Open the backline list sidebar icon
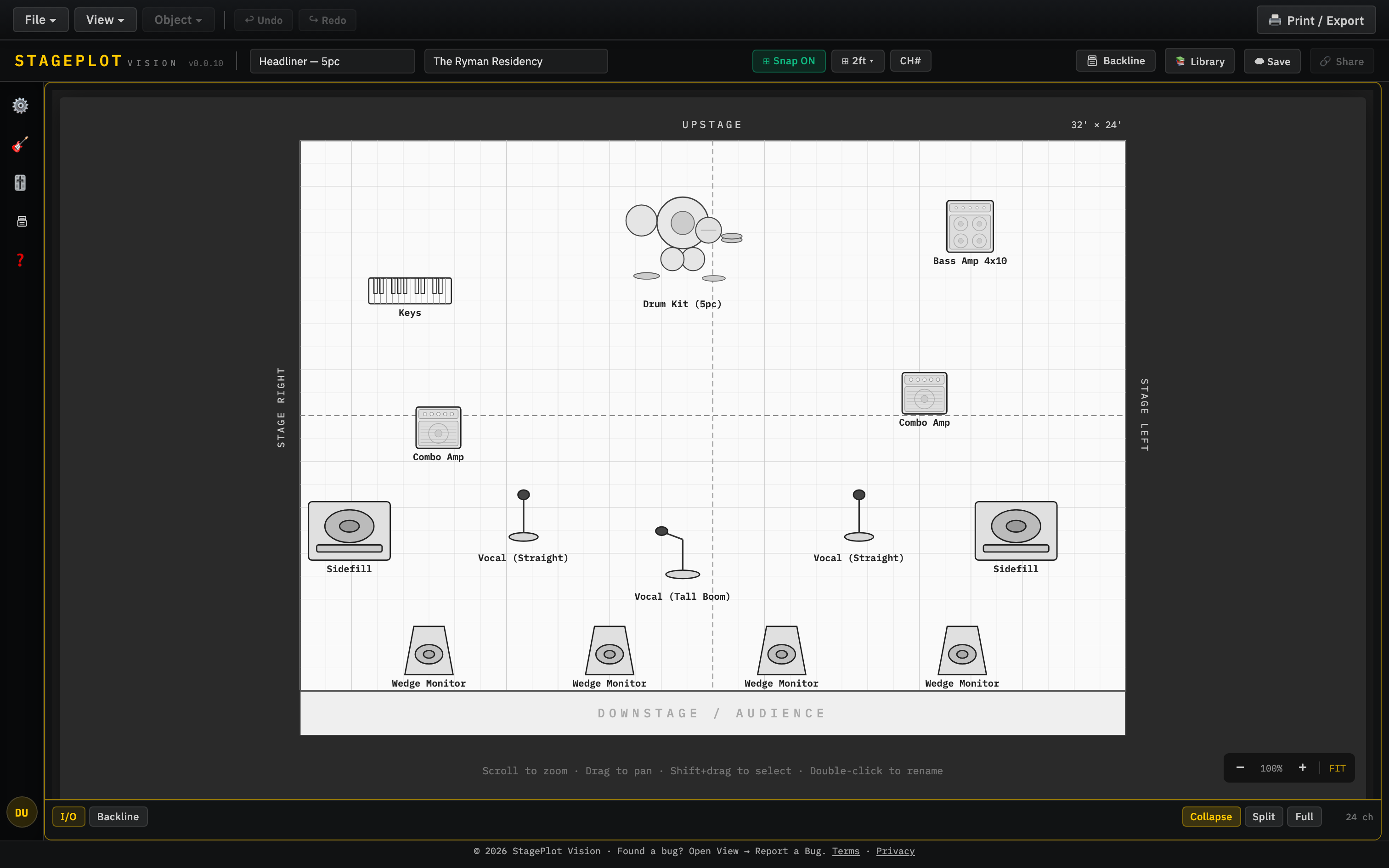Viewport: 1389px width, 868px height. [x=22, y=221]
